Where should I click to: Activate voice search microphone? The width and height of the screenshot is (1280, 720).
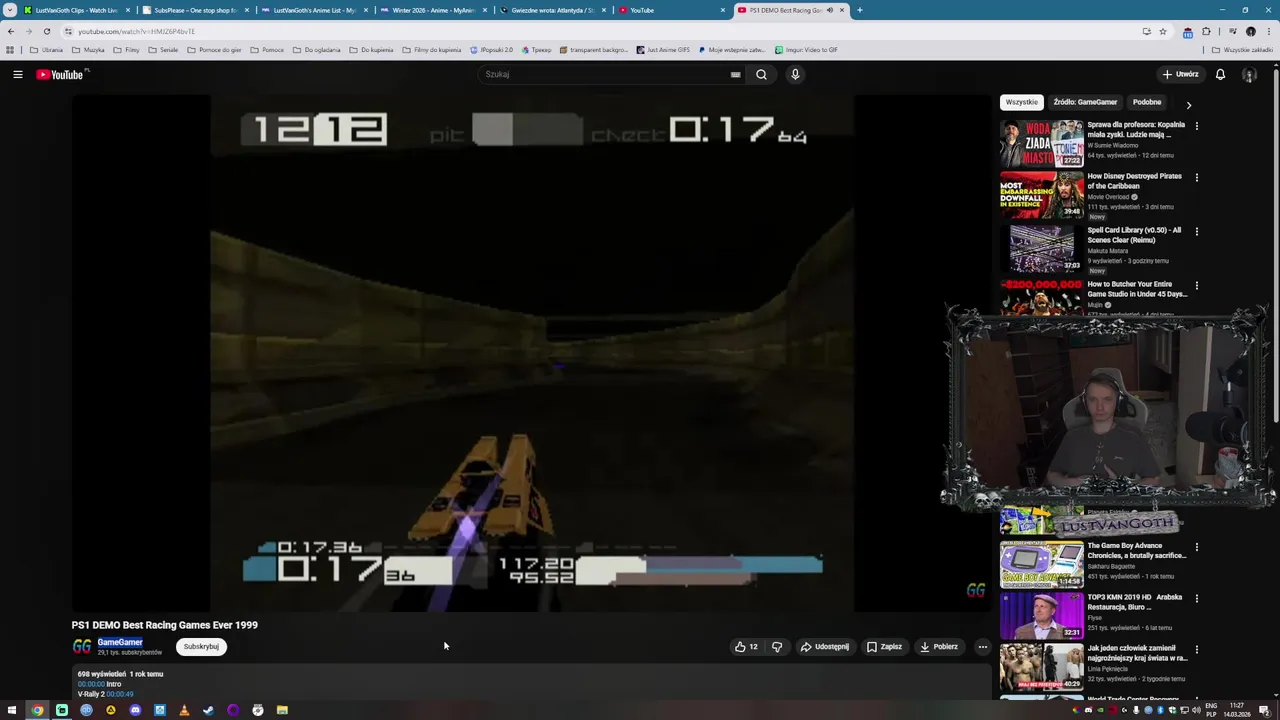pos(795,74)
